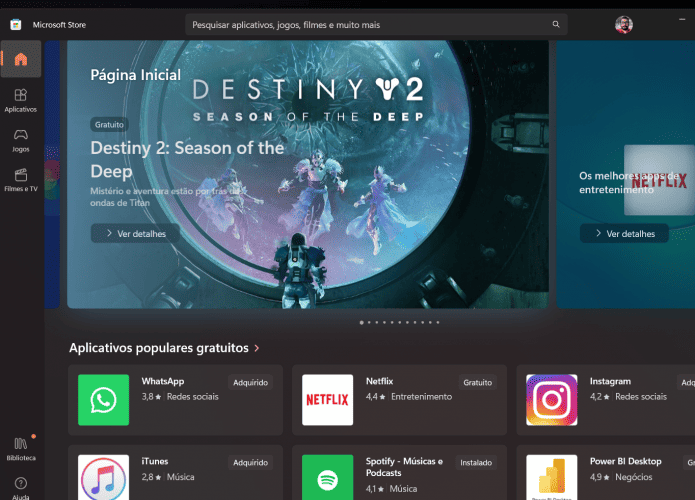Click the Microsoft Store logo icon
This screenshot has width=695, height=500.
pos(16,25)
